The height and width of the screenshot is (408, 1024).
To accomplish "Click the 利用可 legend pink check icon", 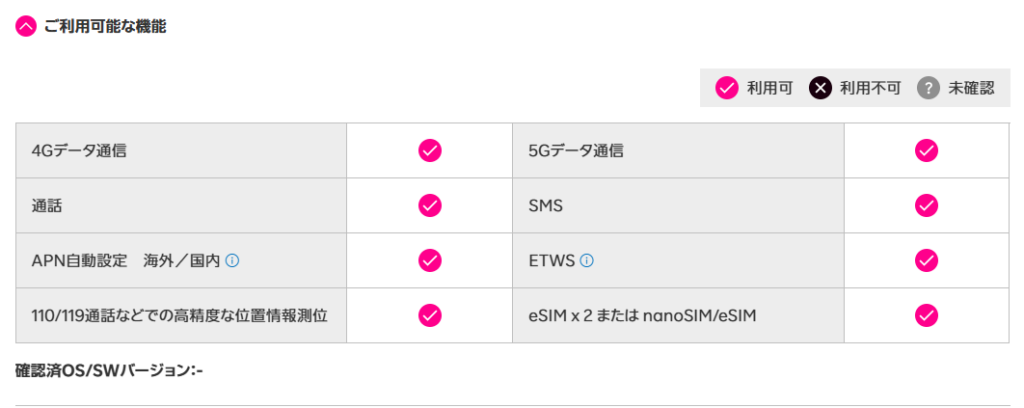I will tap(727, 88).
